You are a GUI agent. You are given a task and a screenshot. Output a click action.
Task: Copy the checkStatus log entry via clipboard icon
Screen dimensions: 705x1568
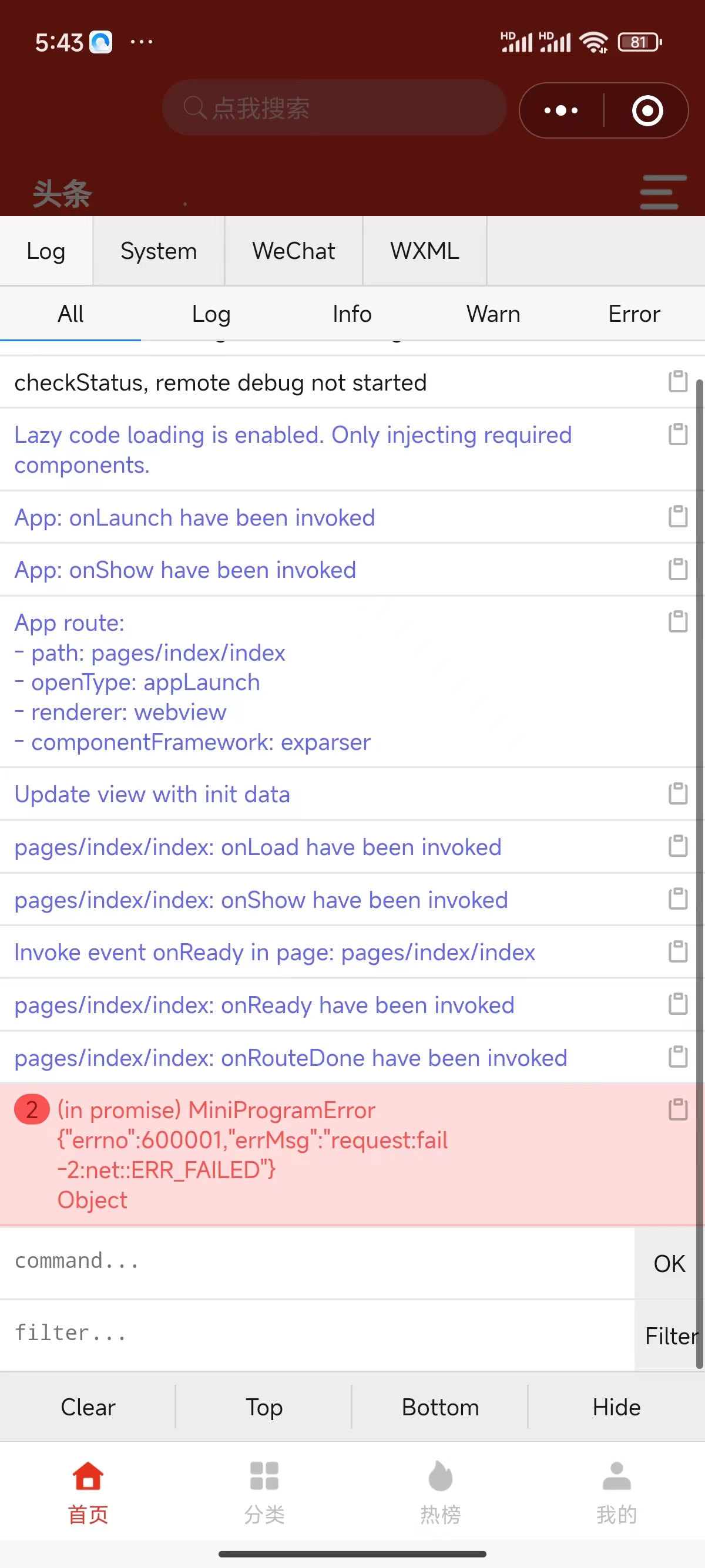[677, 382]
